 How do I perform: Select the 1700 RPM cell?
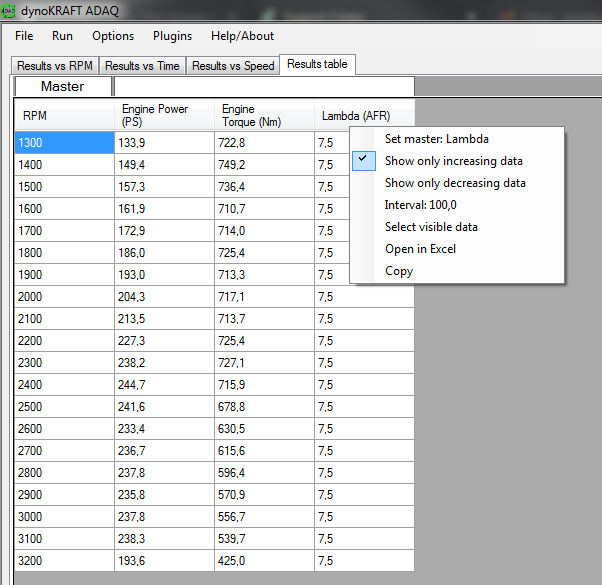pos(64,231)
